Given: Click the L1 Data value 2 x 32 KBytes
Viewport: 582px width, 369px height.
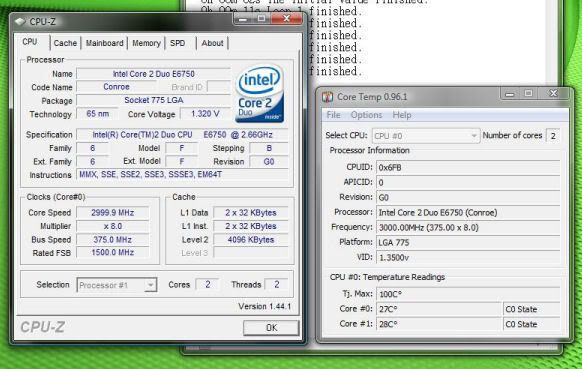Looking at the screenshot, I should (251, 213).
